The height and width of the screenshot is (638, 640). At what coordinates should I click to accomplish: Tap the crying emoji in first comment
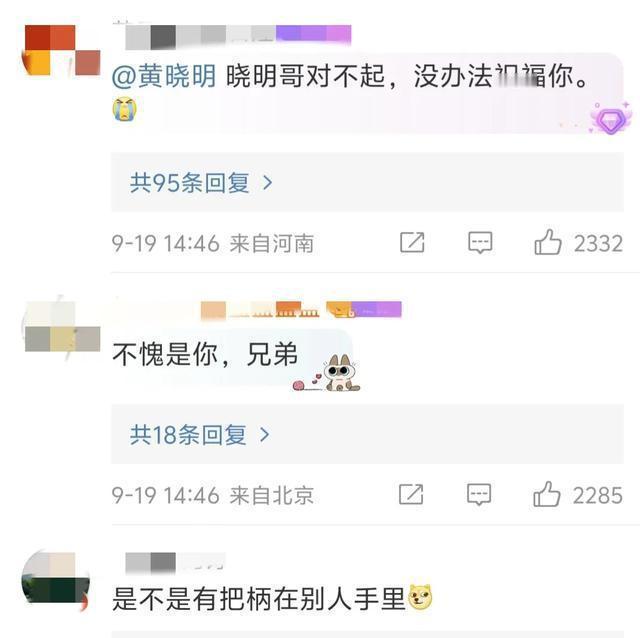point(124,109)
